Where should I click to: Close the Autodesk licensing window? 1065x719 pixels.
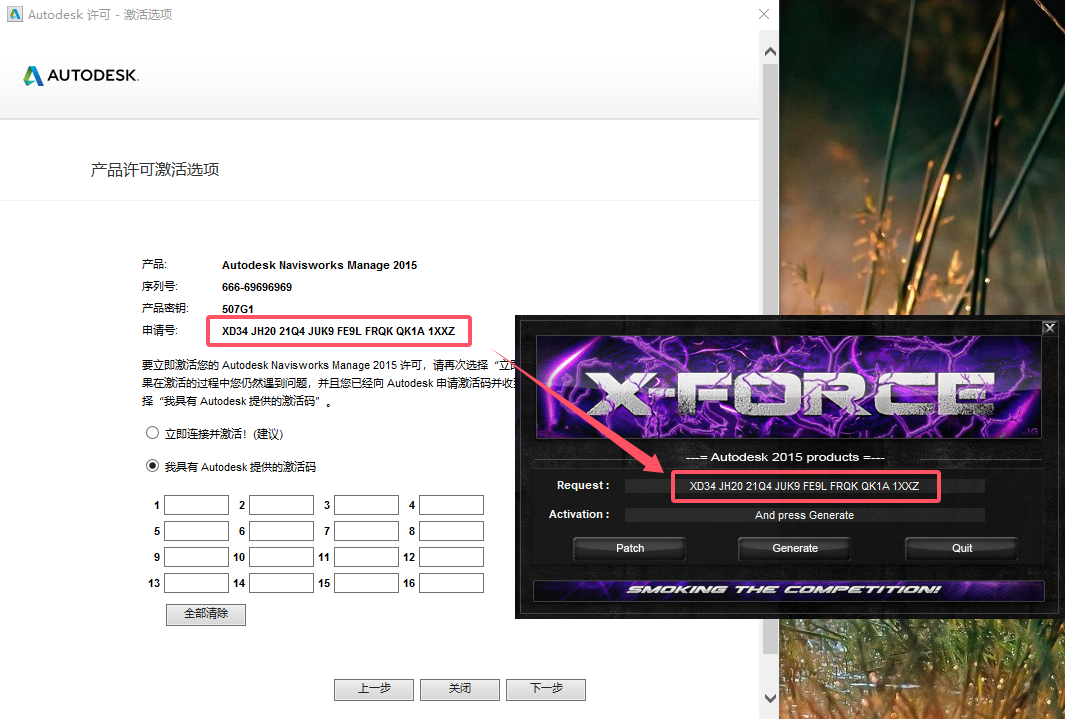[x=764, y=14]
